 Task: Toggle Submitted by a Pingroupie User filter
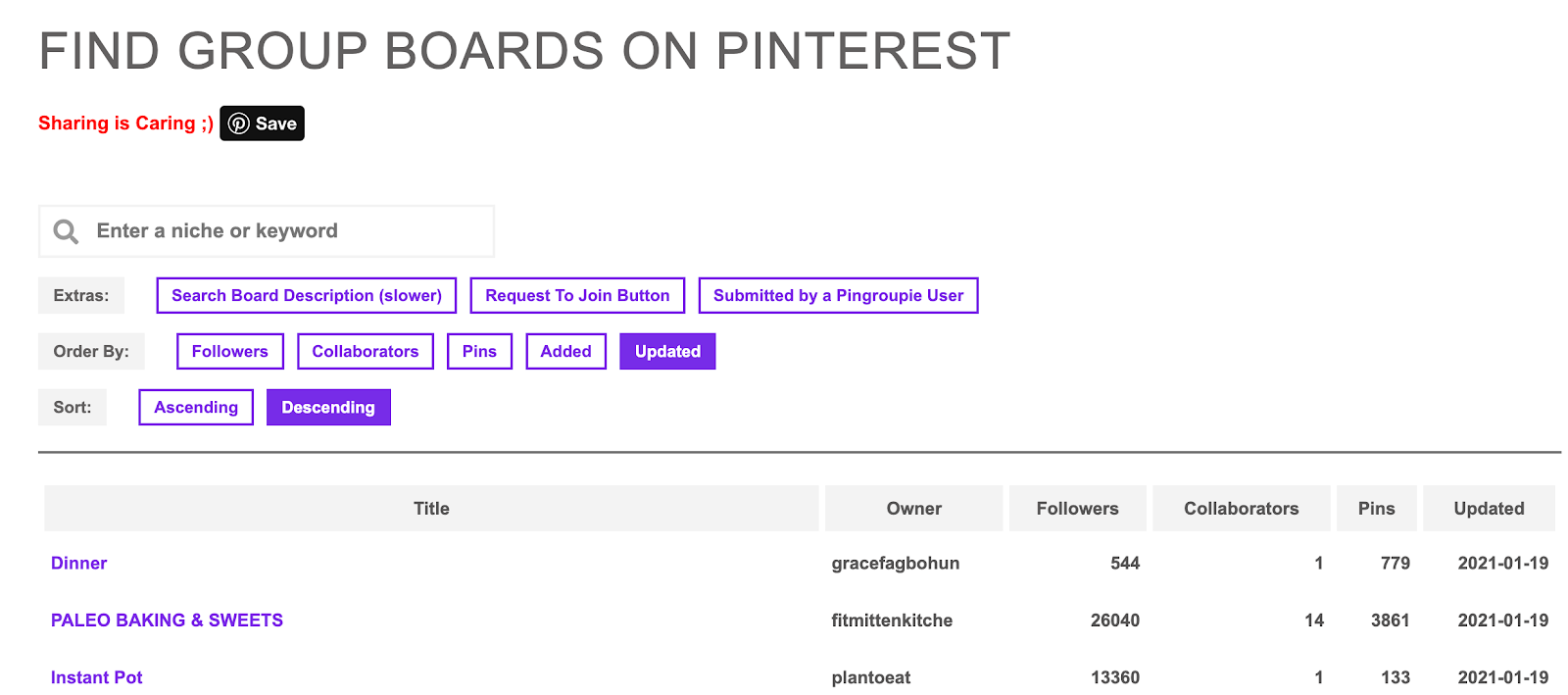[x=838, y=296]
